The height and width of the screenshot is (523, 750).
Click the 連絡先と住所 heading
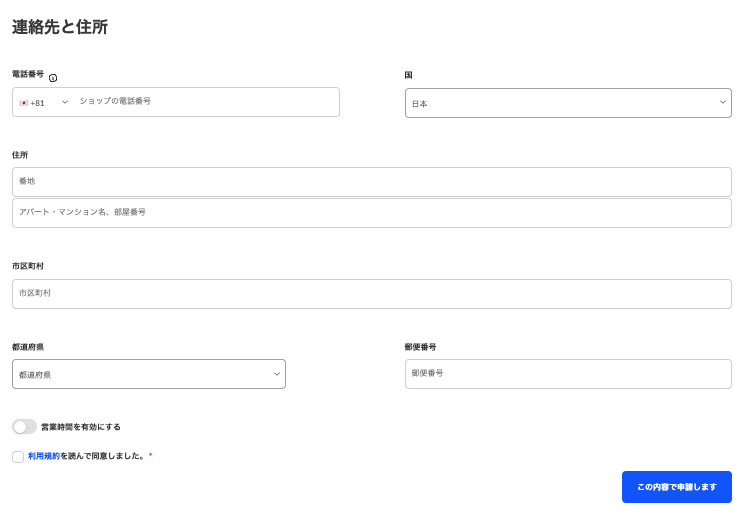click(60, 28)
